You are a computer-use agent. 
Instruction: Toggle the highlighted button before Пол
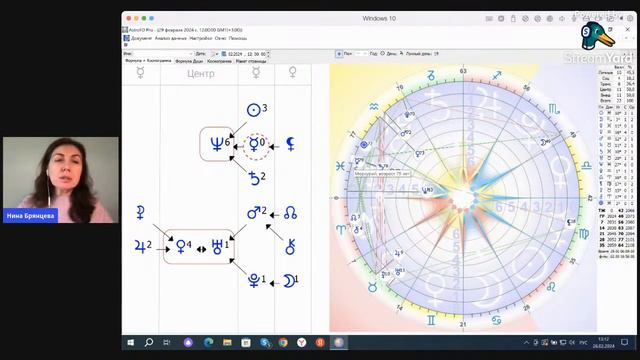pyautogui.click(x=339, y=53)
